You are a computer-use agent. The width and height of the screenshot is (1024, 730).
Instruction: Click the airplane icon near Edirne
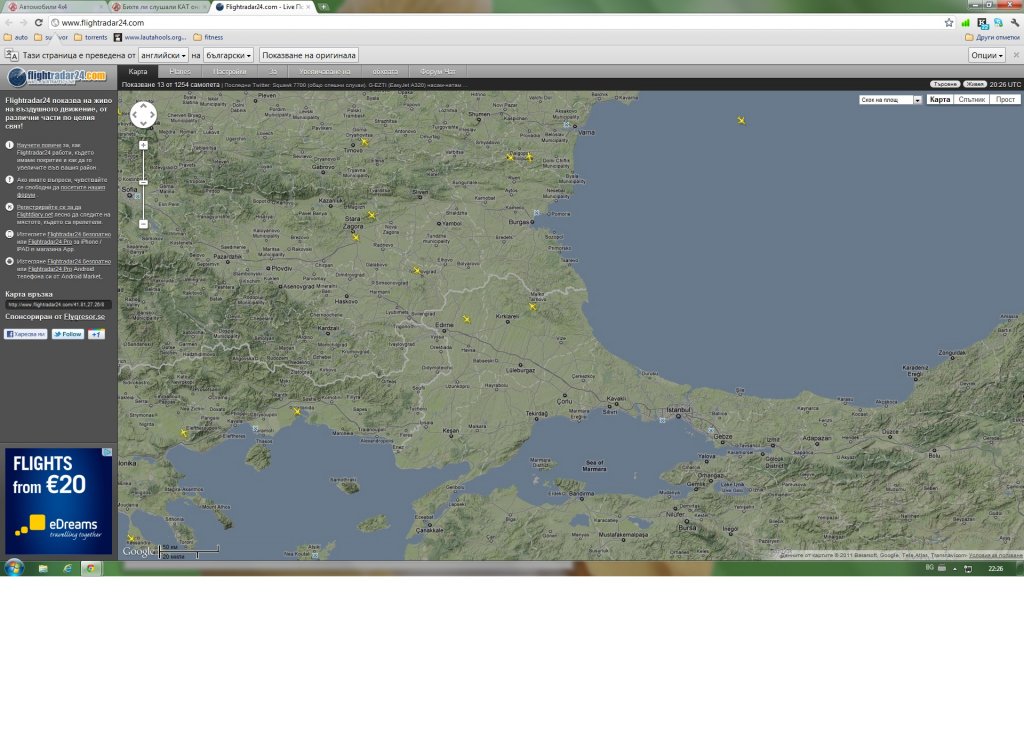(466, 319)
